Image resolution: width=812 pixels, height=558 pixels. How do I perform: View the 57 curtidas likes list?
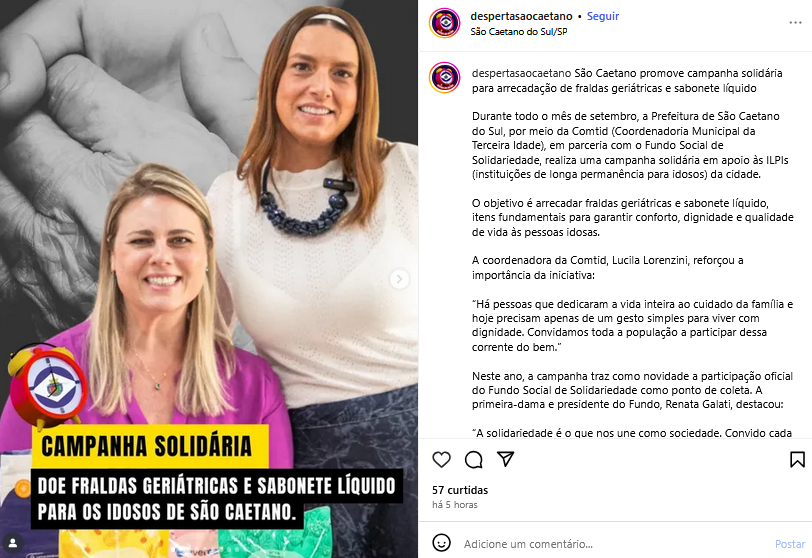click(x=460, y=490)
